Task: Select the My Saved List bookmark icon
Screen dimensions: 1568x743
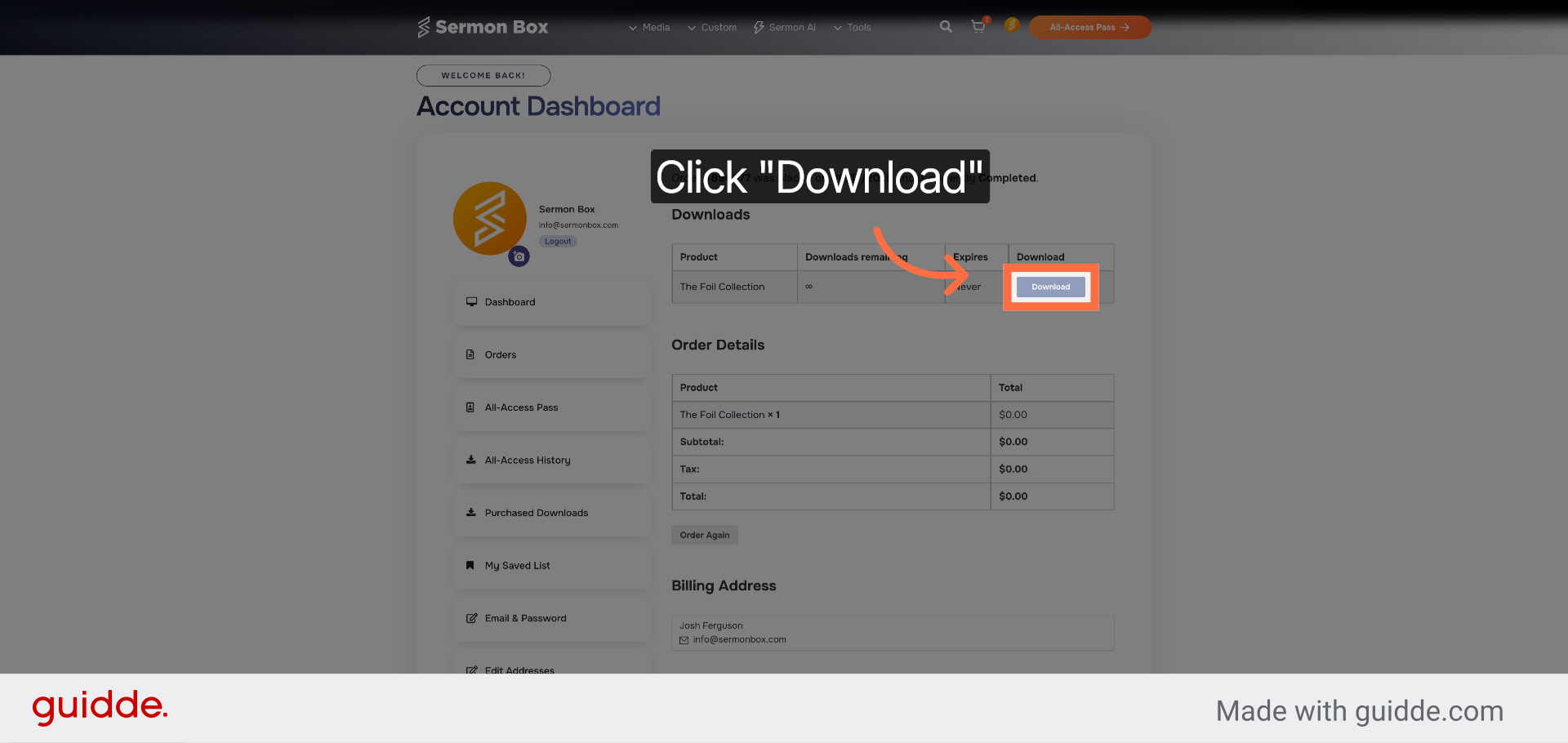Action: click(x=470, y=565)
